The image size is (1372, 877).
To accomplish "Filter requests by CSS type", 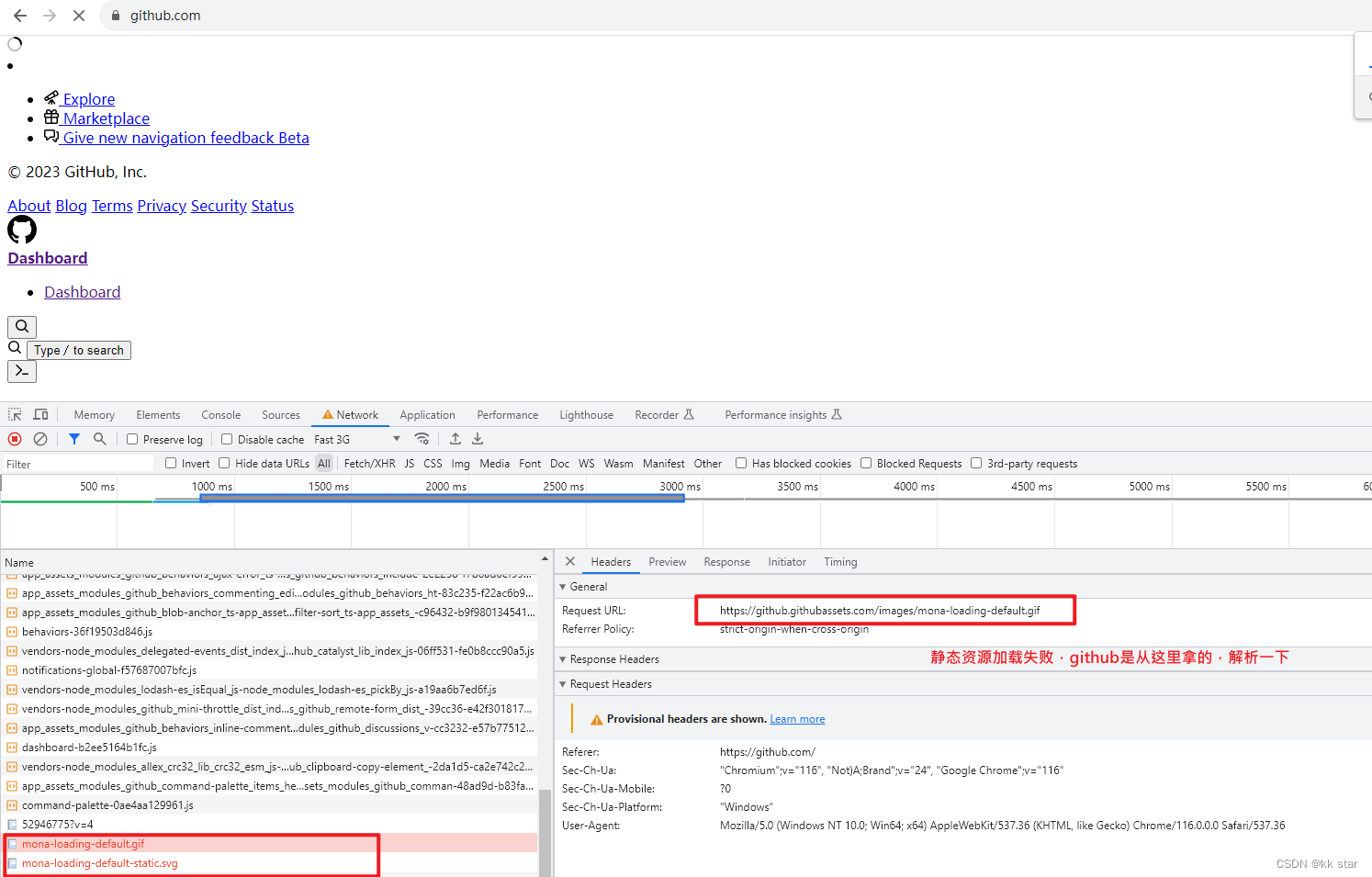I will [433, 464].
